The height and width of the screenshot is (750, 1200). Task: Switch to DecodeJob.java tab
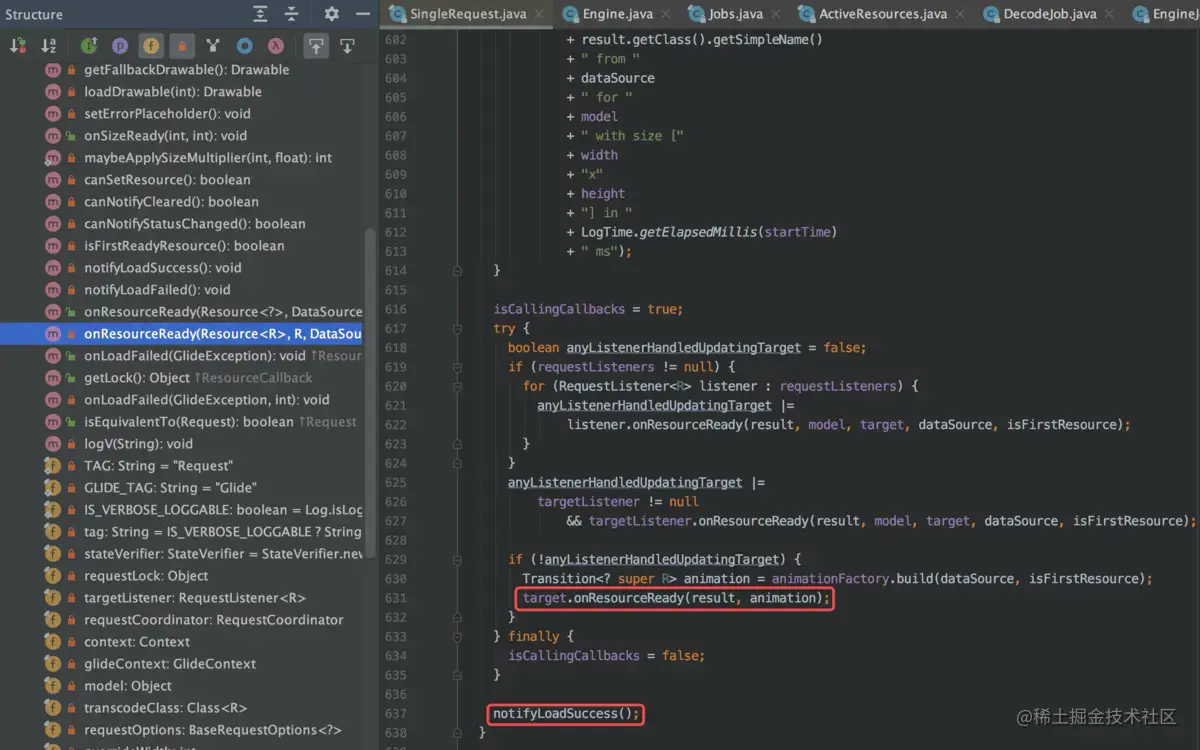click(x=1049, y=14)
